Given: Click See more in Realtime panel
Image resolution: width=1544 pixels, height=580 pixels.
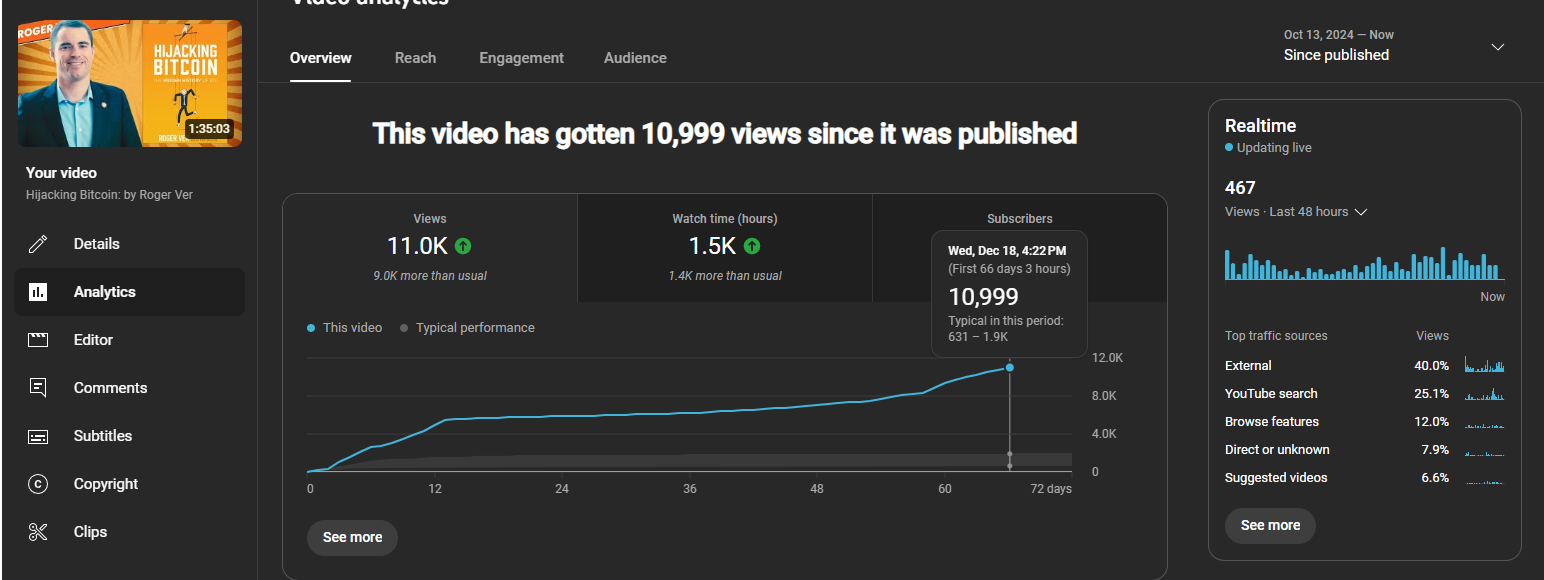Looking at the screenshot, I should 1270,525.
